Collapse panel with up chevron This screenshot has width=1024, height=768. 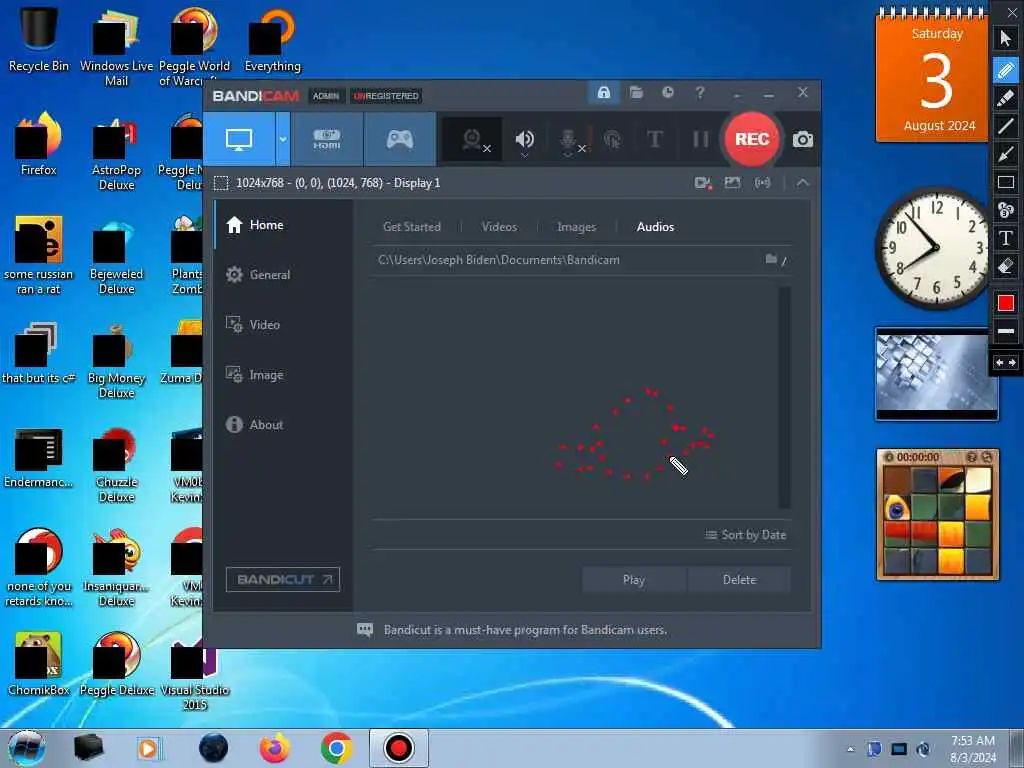click(803, 183)
